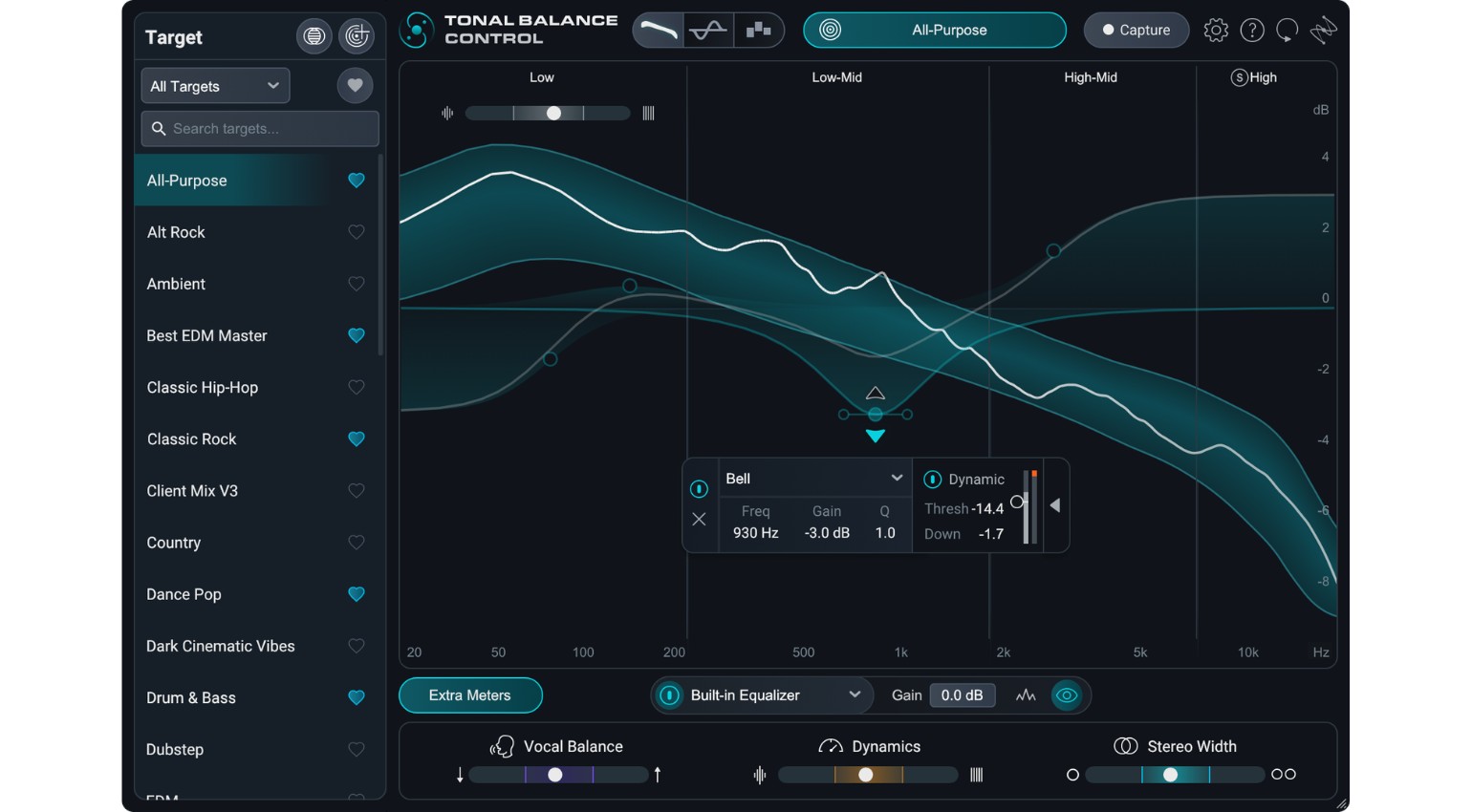Image resolution: width=1472 pixels, height=812 pixels.
Task: Select the bars view icon
Action: (x=758, y=31)
